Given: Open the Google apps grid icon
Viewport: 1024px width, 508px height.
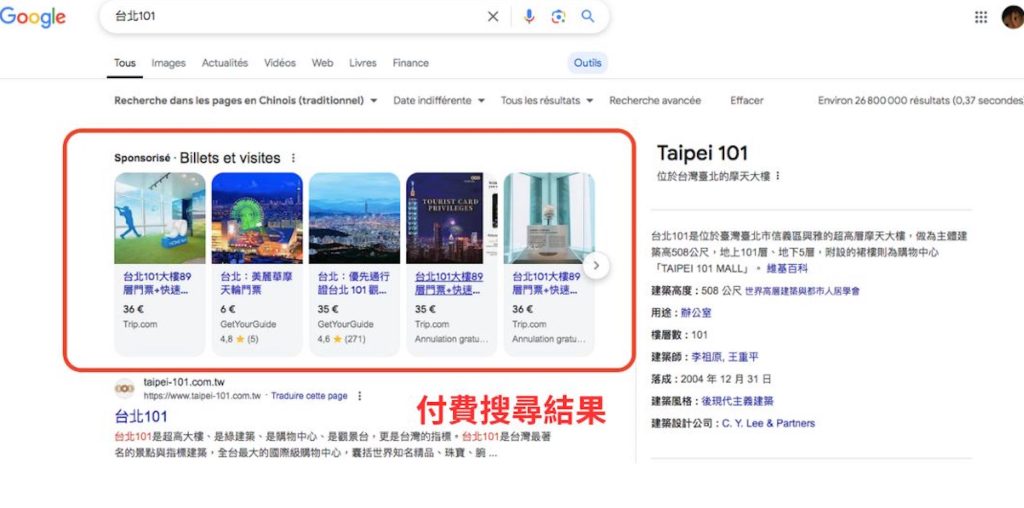Looking at the screenshot, I should pos(981,17).
